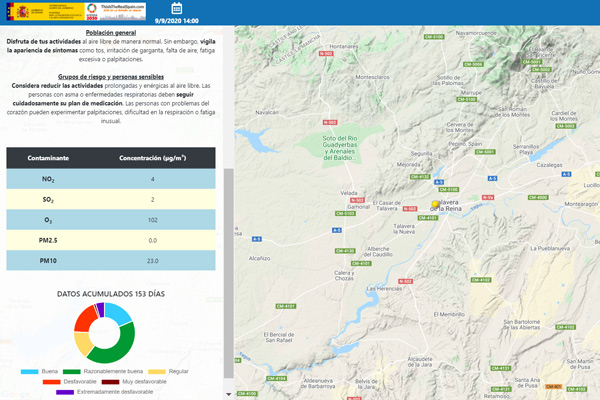Open the calendar date picker icon

click(x=176, y=8)
